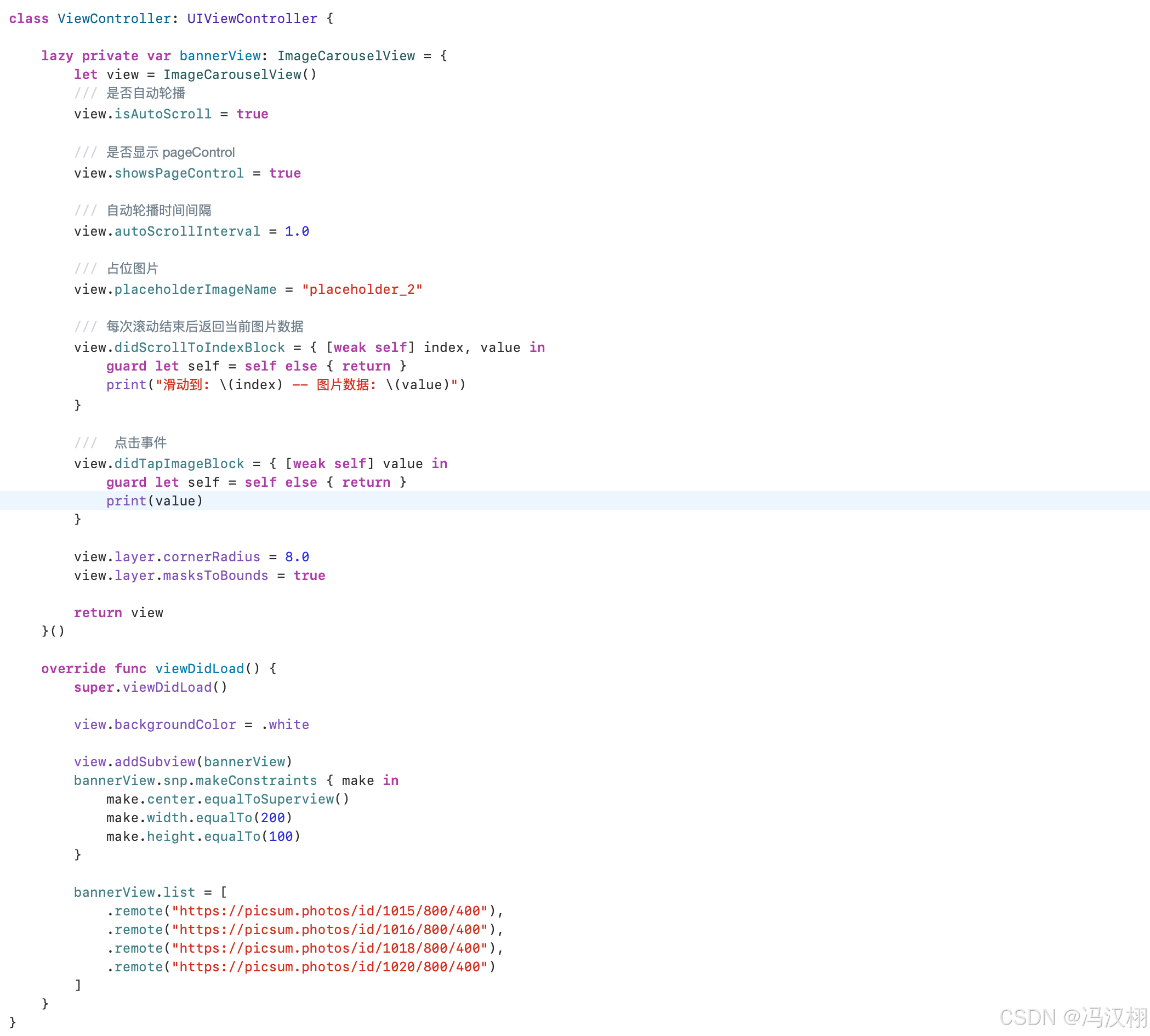Click the picsum URL with id/1018
The width and height of the screenshot is (1150, 1036).
(x=329, y=948)
